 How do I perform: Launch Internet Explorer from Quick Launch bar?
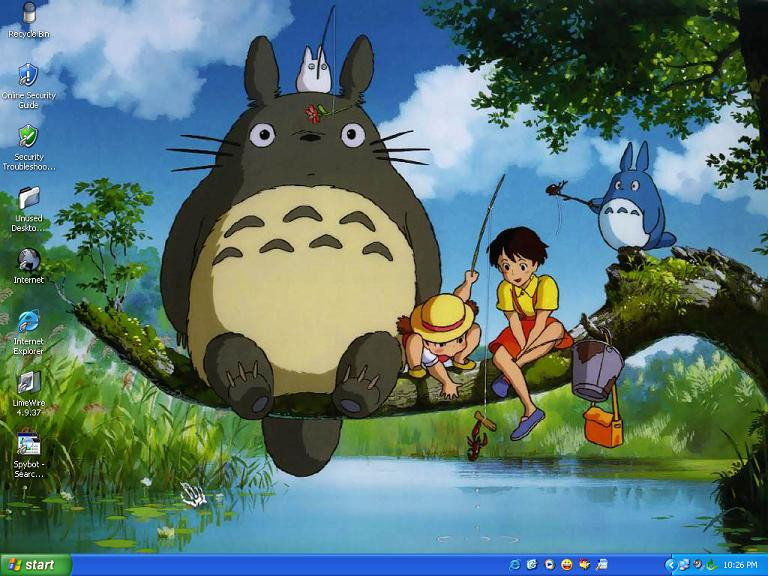click(514, 565)
